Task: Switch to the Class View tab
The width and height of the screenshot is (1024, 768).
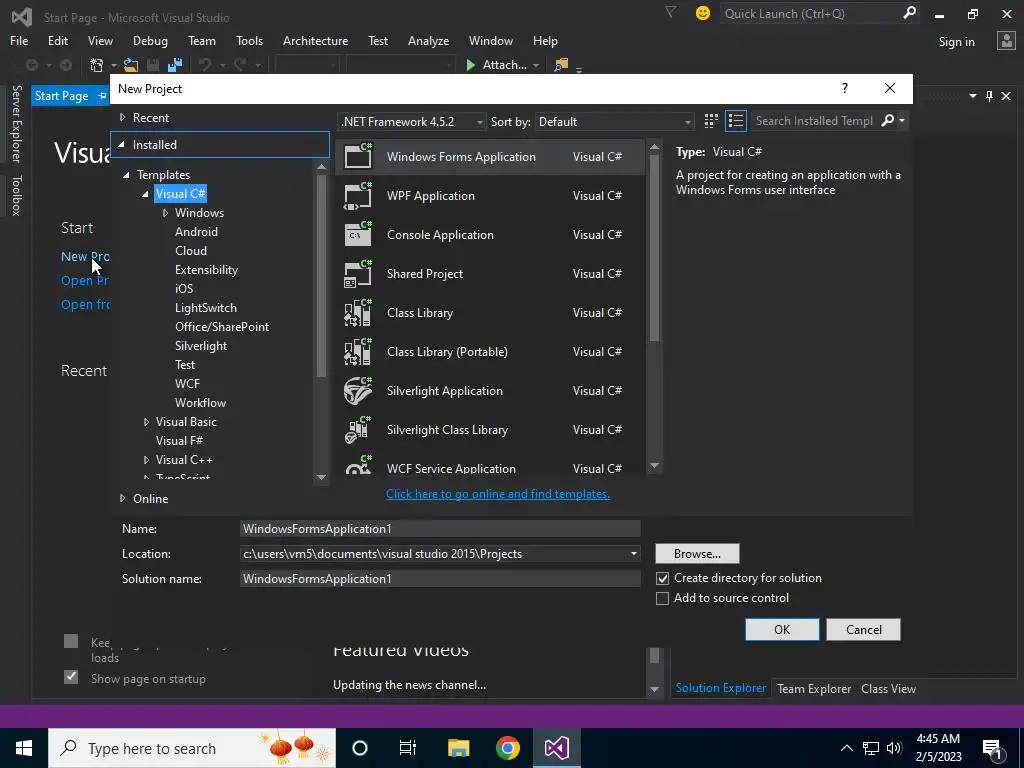Action: [x=888, y=688]
